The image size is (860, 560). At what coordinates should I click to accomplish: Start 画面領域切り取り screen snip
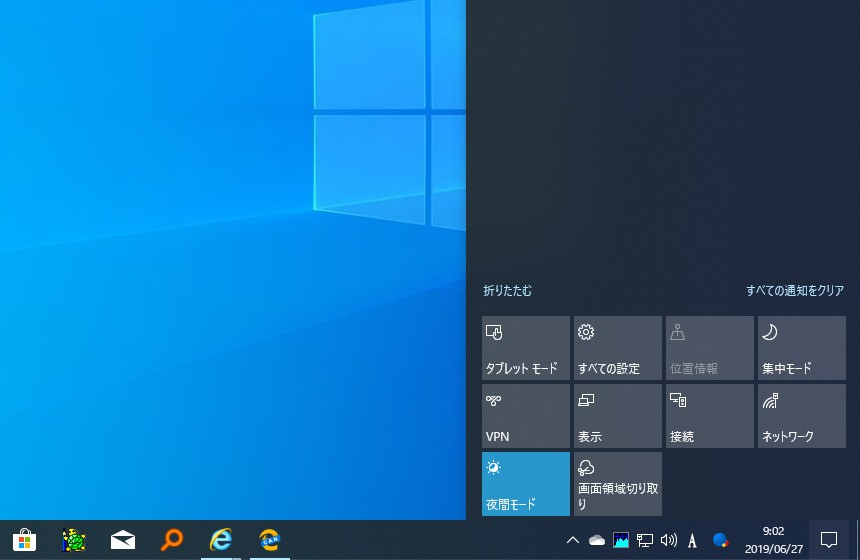(x=618, y=484)
